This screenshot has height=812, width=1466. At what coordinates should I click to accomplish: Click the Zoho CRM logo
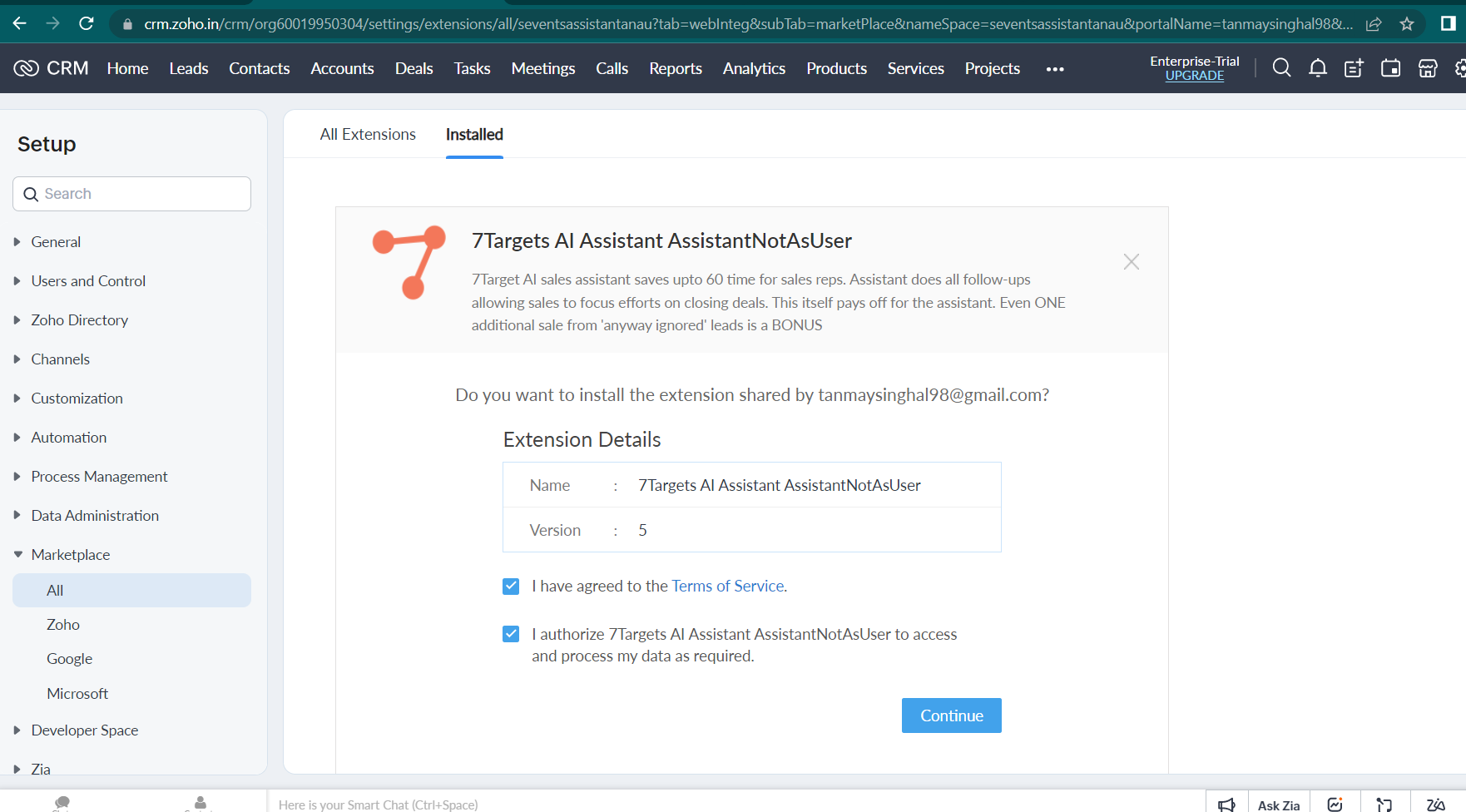52,68
